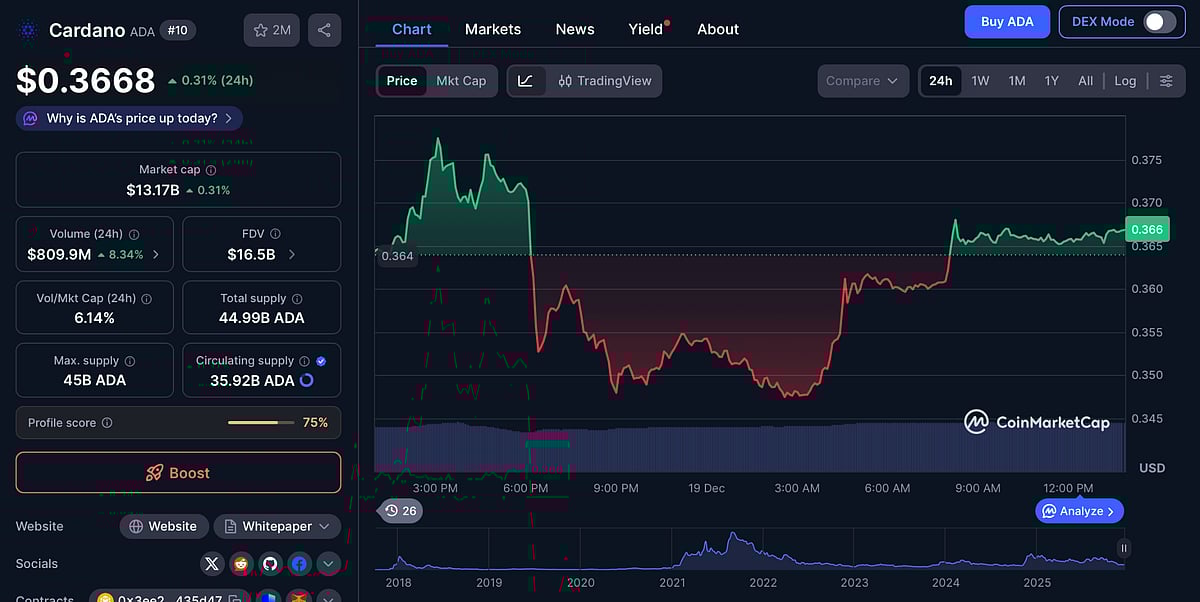Viewport: 1200px width, 602px height.
Task: Open the News tab
Action: (574, 29)
